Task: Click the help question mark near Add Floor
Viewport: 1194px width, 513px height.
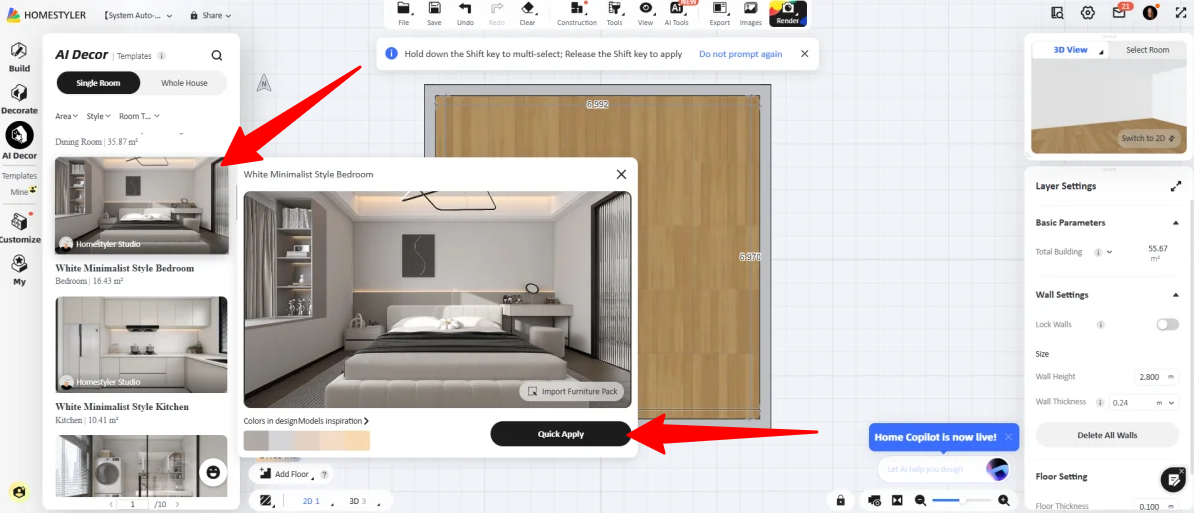Action: pos(324,474)
